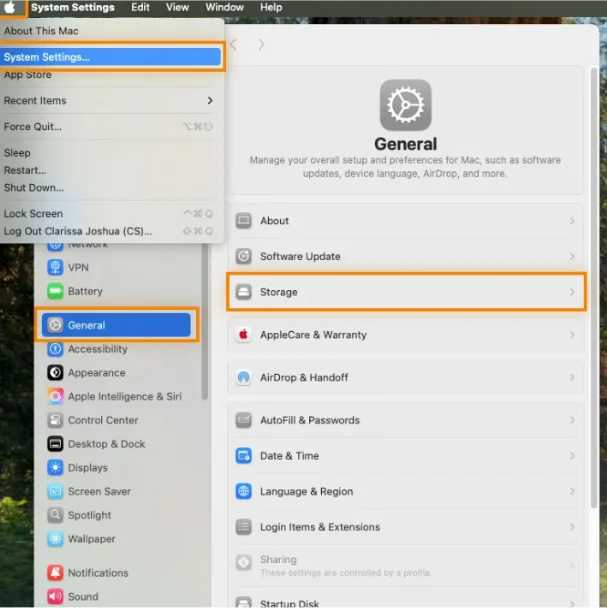Click the Date & Time calendar icon
The height and width of the screenshot is (608, 607).
pyautogui.click(x=244, y=456)
